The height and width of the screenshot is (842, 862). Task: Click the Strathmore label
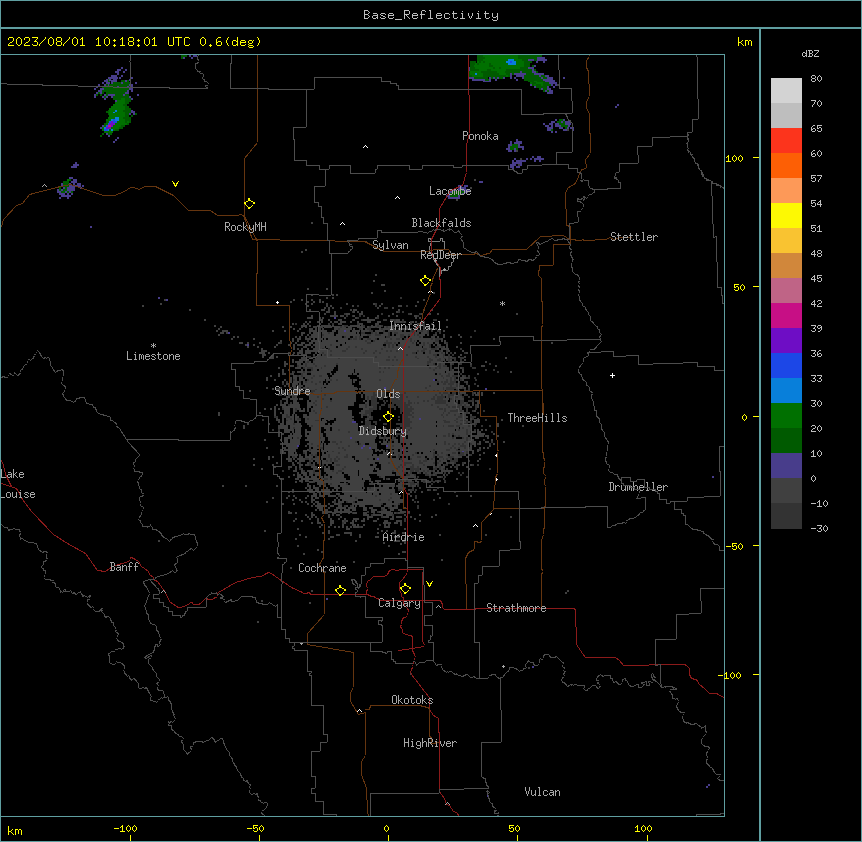[516, 608]
